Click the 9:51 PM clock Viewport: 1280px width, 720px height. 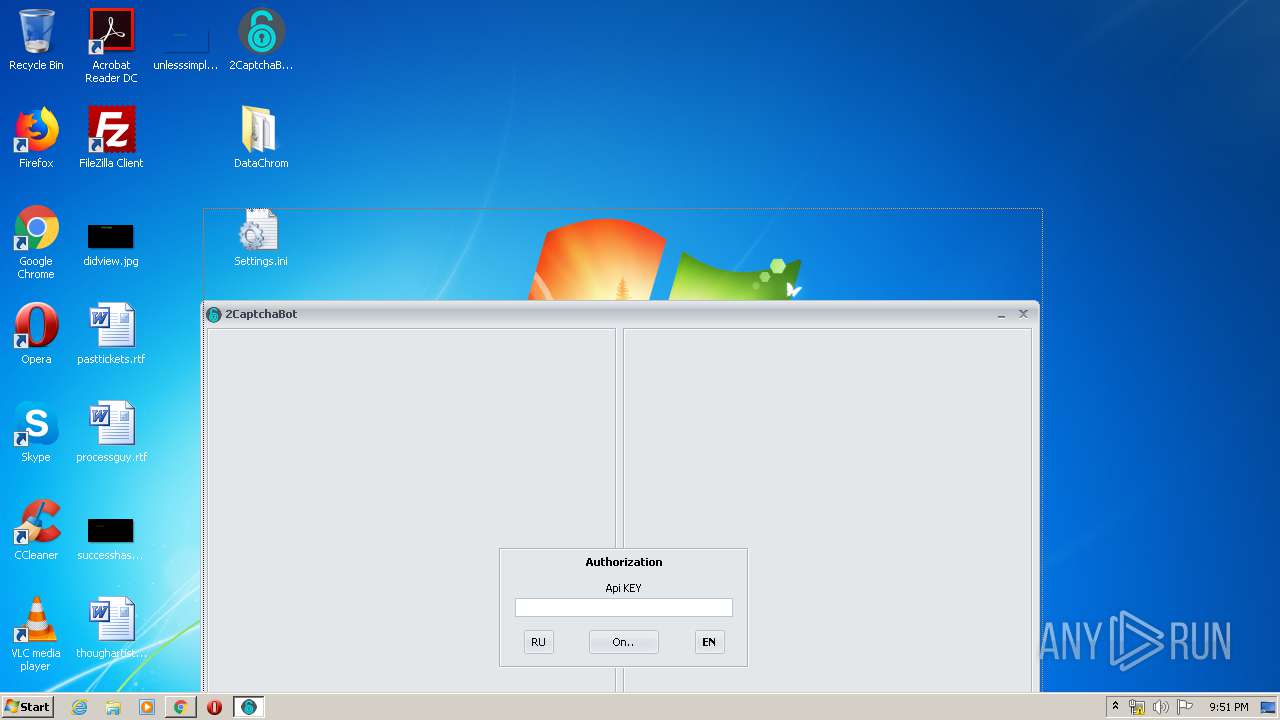point(1228,707)
